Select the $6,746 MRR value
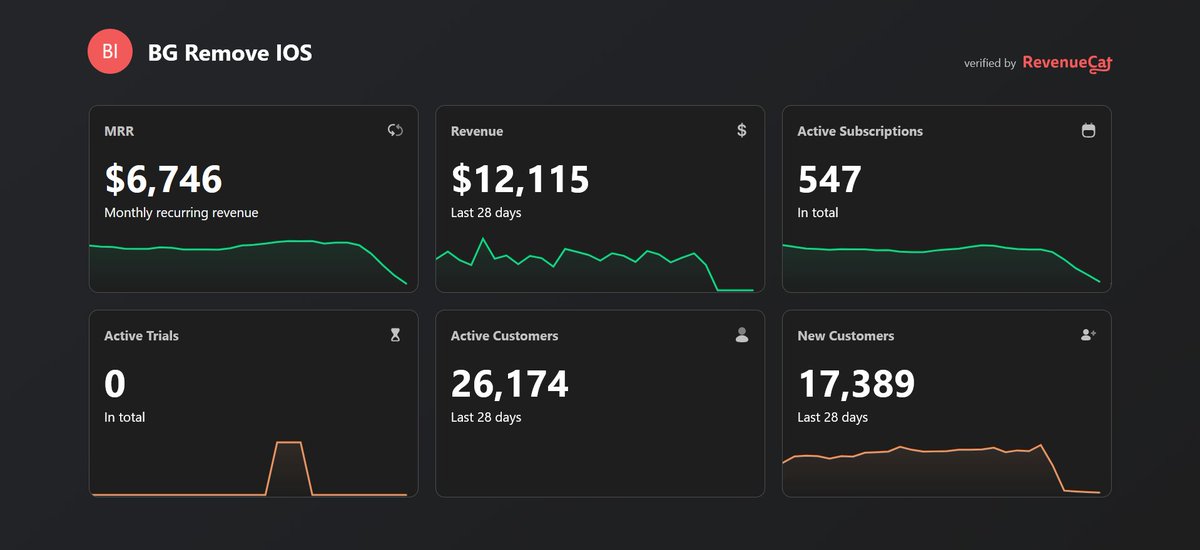The height and width of the screenshot is (550, 1200). (163, 179)
